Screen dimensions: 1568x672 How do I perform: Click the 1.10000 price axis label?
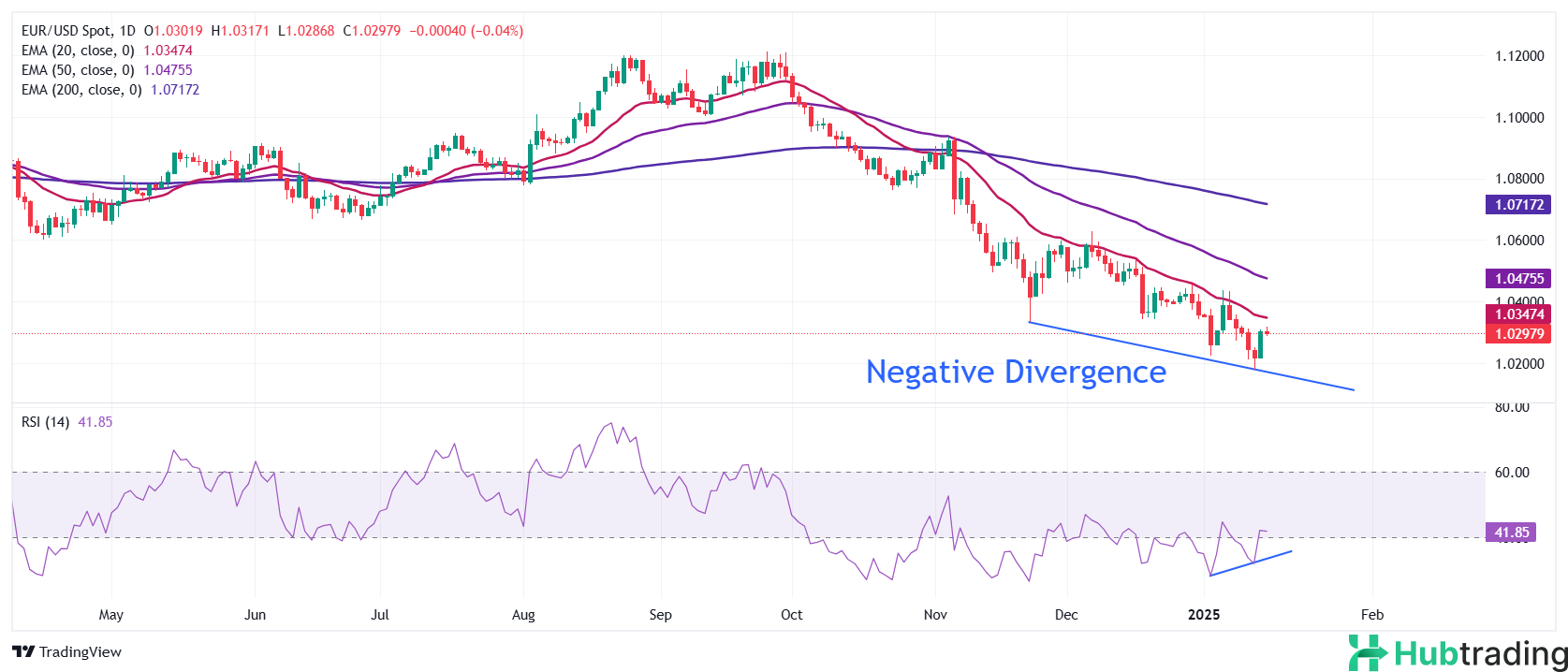coord(1518,118)
